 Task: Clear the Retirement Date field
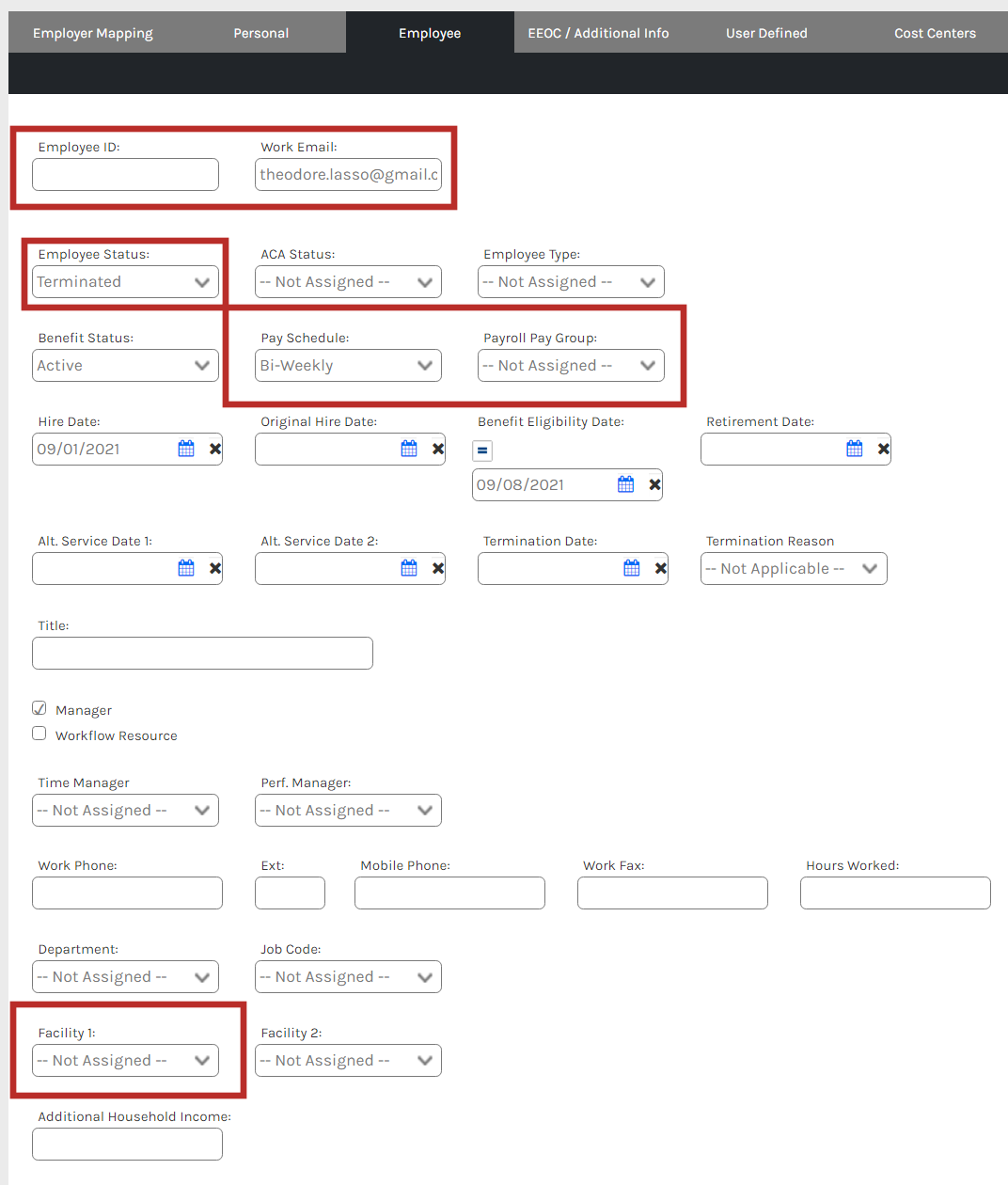(x=884, y=449)
